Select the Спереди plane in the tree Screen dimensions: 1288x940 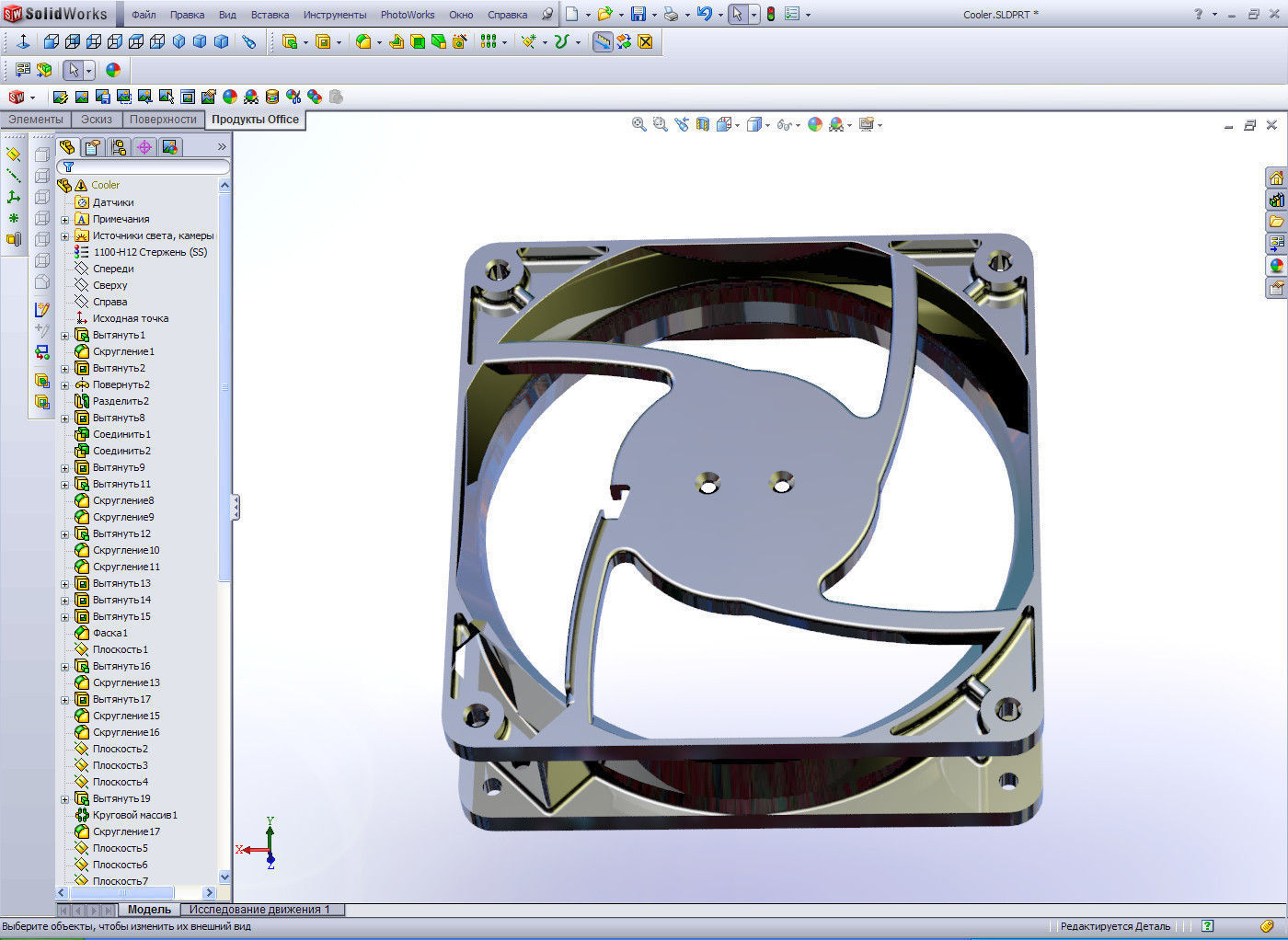coord(113,269)
